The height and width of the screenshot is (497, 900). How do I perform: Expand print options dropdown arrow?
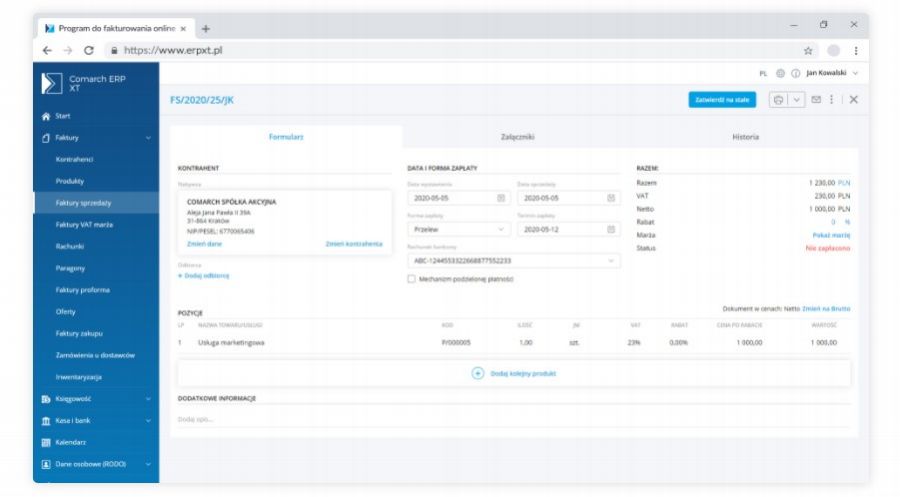pos(797,100)
